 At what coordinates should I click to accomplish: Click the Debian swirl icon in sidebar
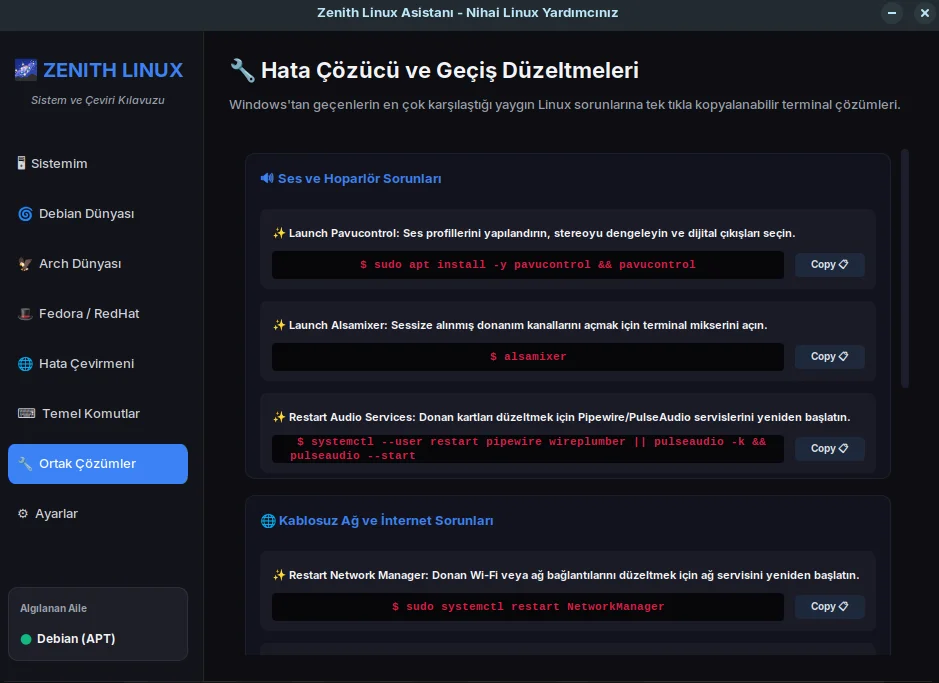[x=25, y=214]
